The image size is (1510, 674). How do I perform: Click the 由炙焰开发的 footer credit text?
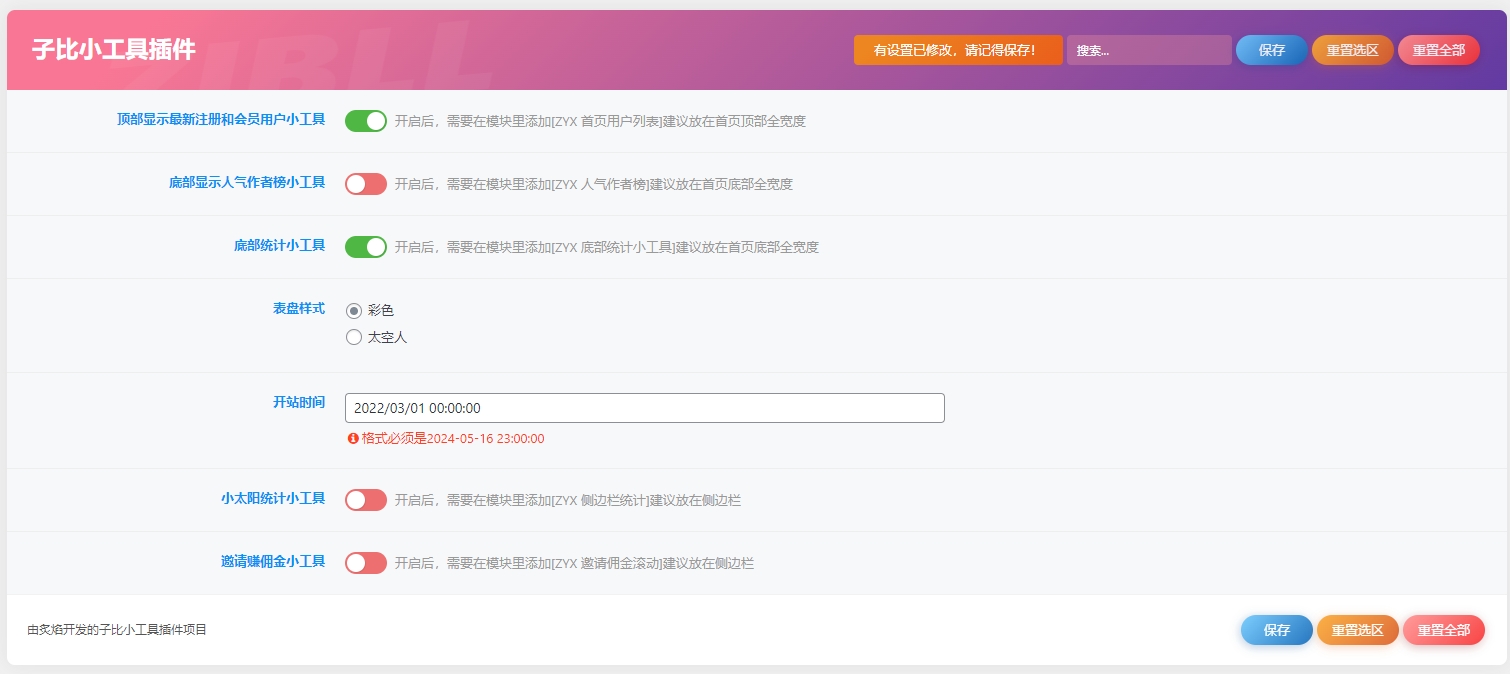click(117, 630)
